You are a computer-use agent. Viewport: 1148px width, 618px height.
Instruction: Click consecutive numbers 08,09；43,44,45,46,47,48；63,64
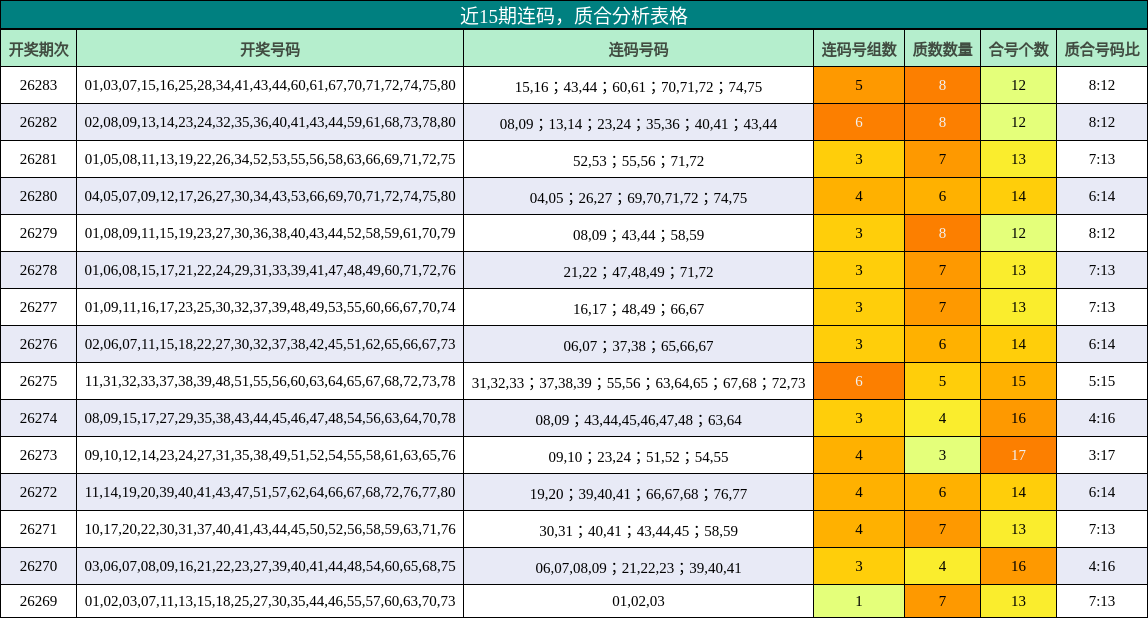click(x=638, y=420)
